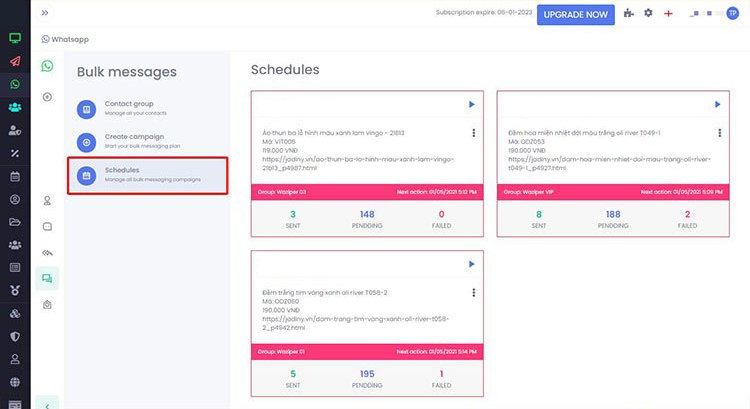Open the calendar icon in dark sidebar

(x=15, y=177)
